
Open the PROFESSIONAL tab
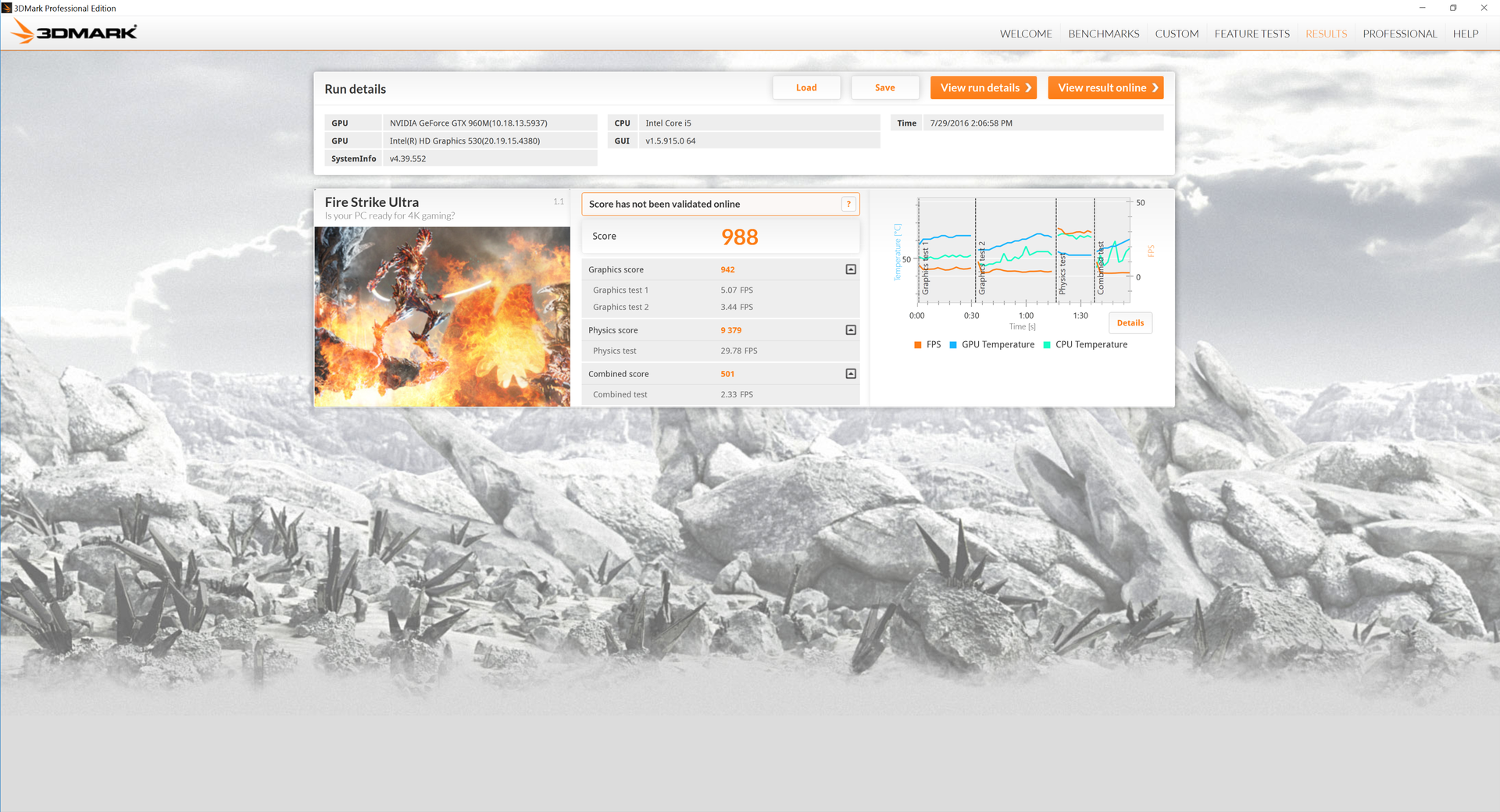click(1399, 34)
